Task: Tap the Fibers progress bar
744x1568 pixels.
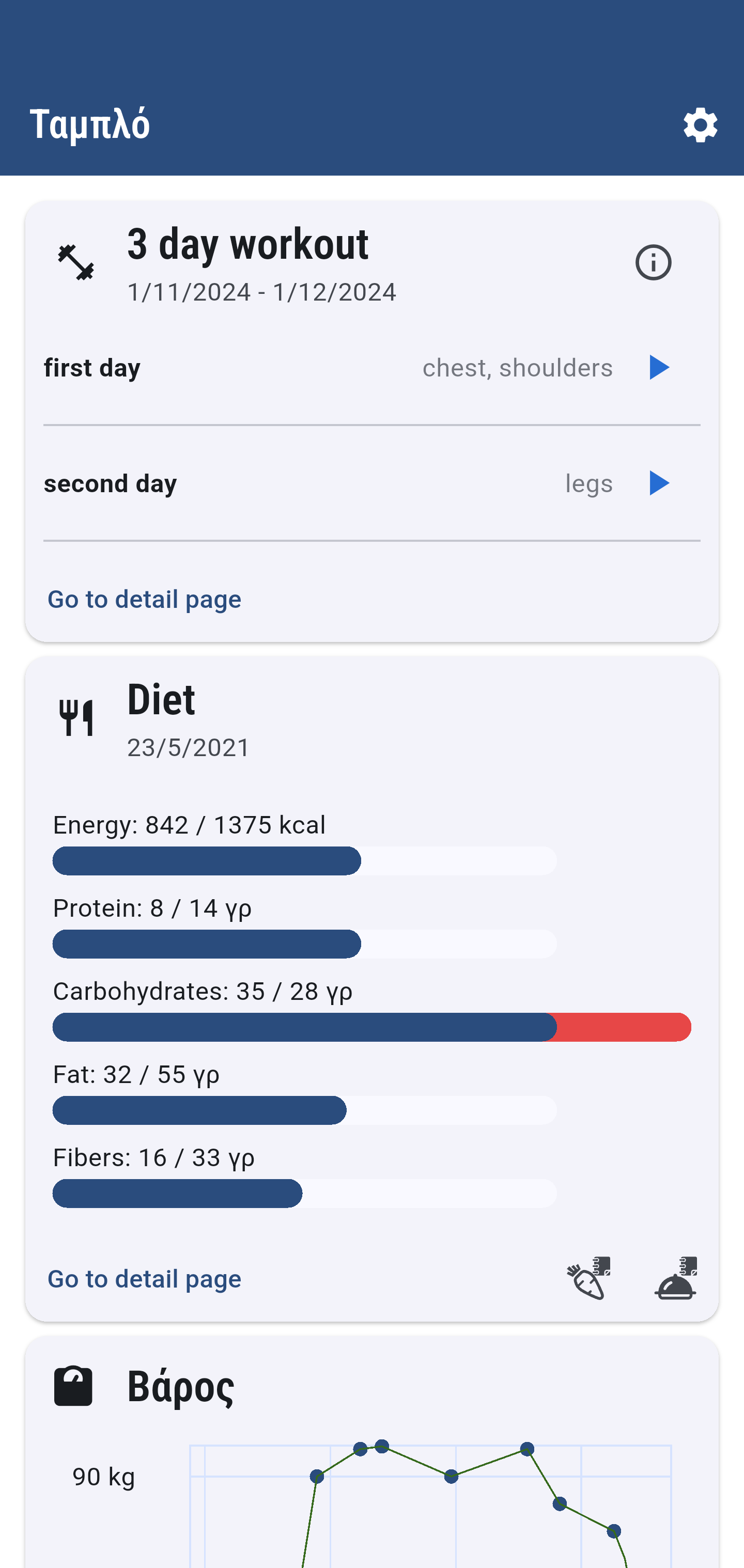Action: click(304, 1194)
